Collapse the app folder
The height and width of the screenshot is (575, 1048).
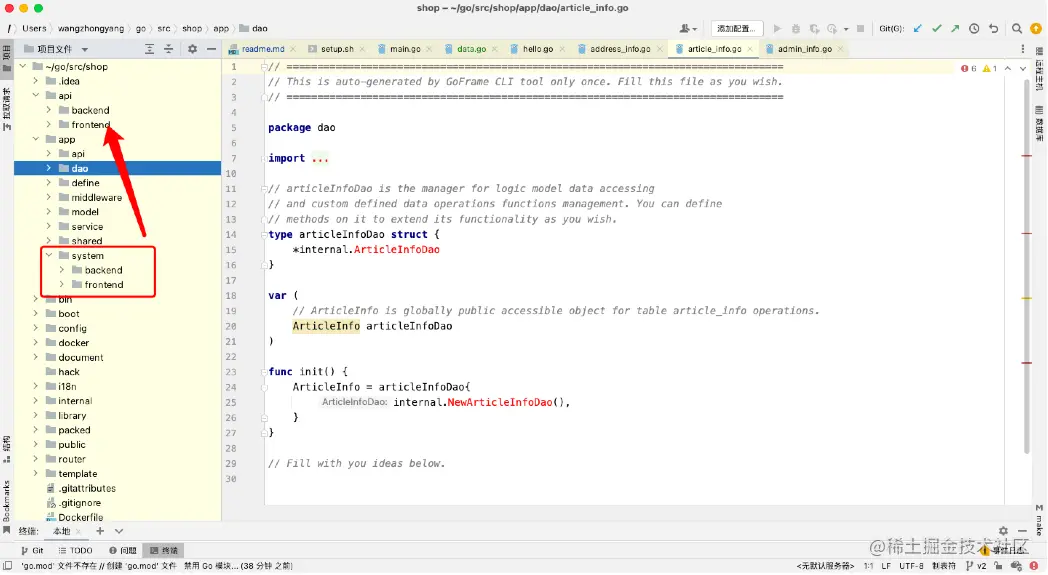pos(35,139)
